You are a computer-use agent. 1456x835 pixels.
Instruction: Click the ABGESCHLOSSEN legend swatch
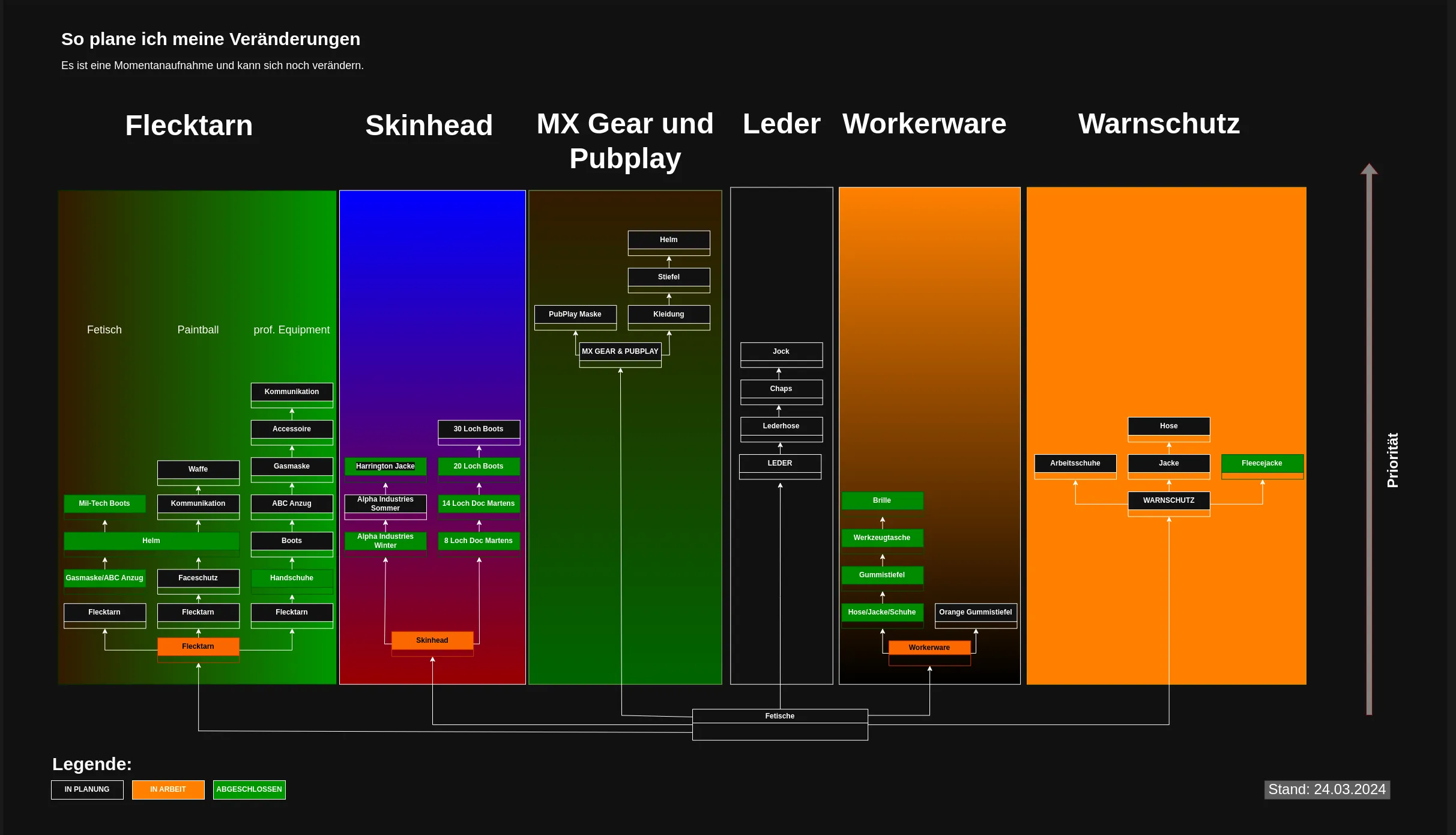point(249,789)
